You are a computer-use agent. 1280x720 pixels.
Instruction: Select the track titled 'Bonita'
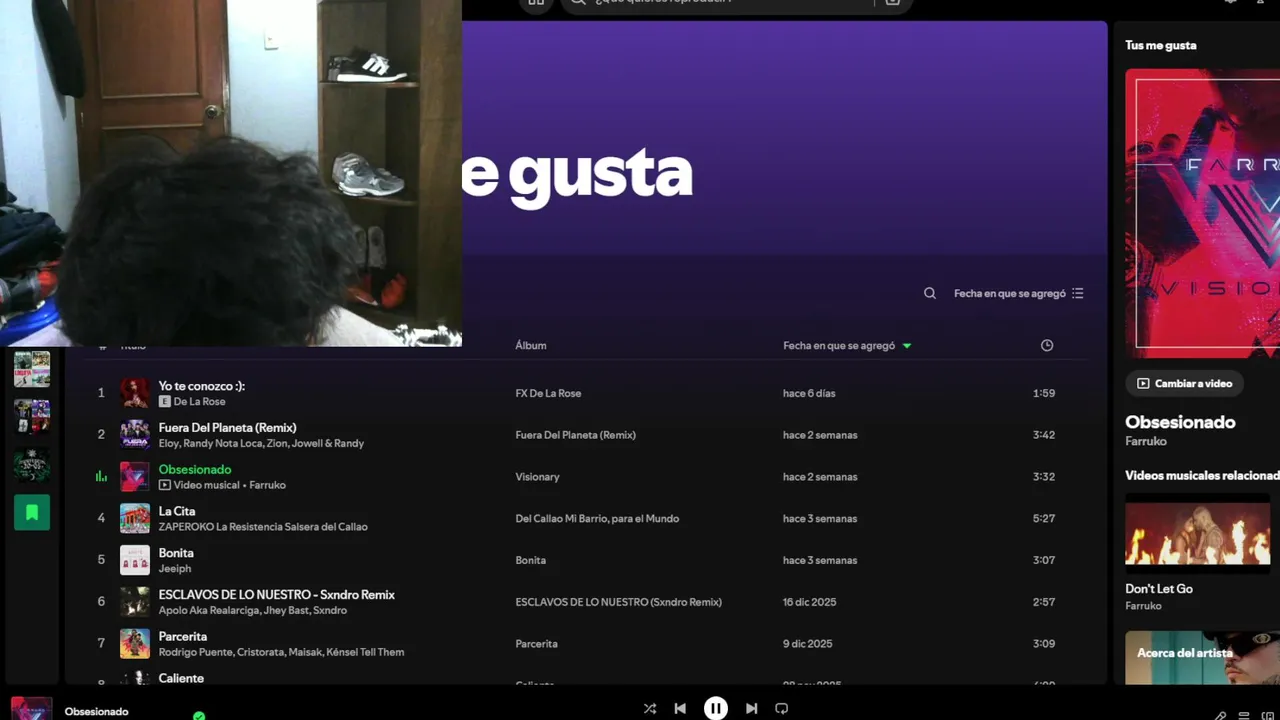[x=176, y=553]
